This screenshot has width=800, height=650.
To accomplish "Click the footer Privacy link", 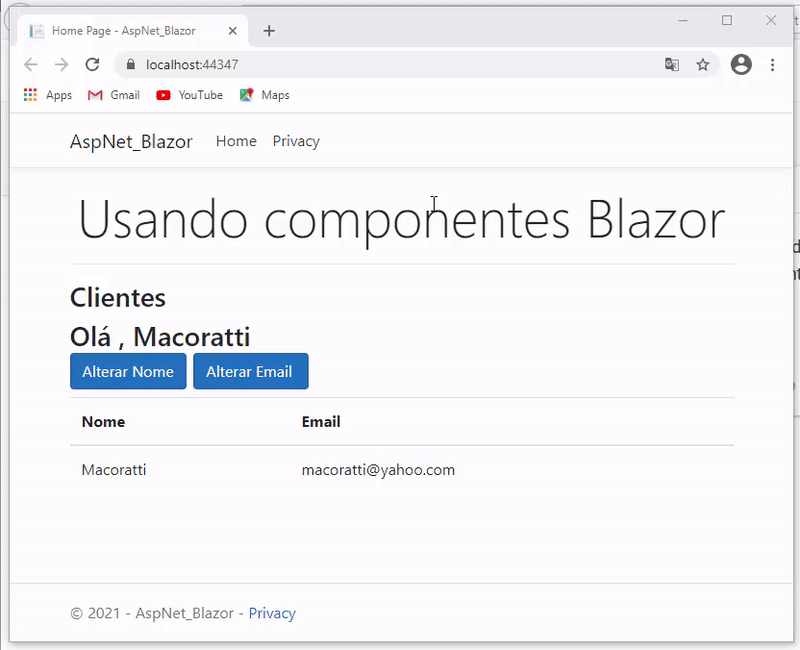I will click(272, 613).
